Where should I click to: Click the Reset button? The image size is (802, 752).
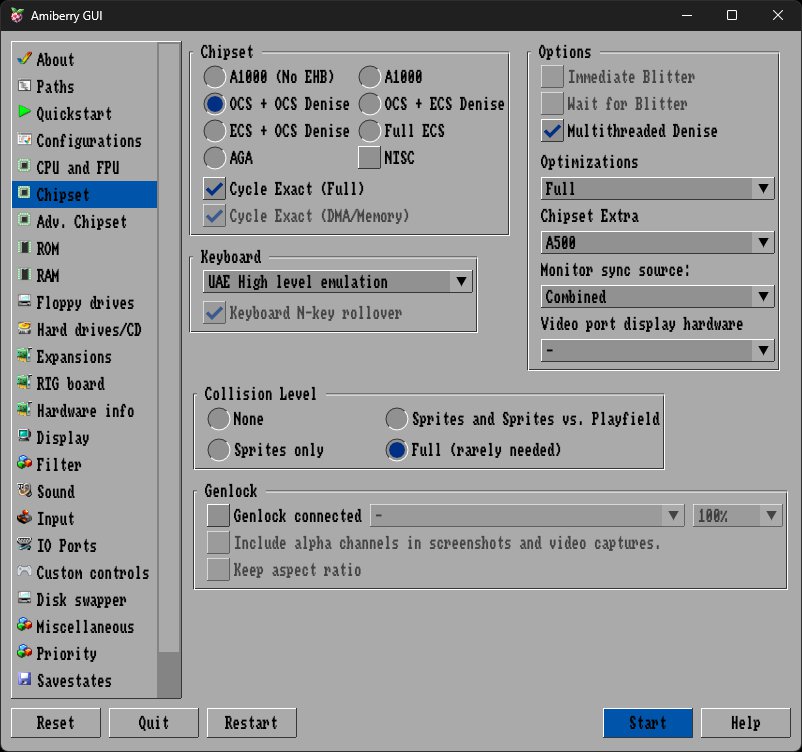(x=56, y=722)
